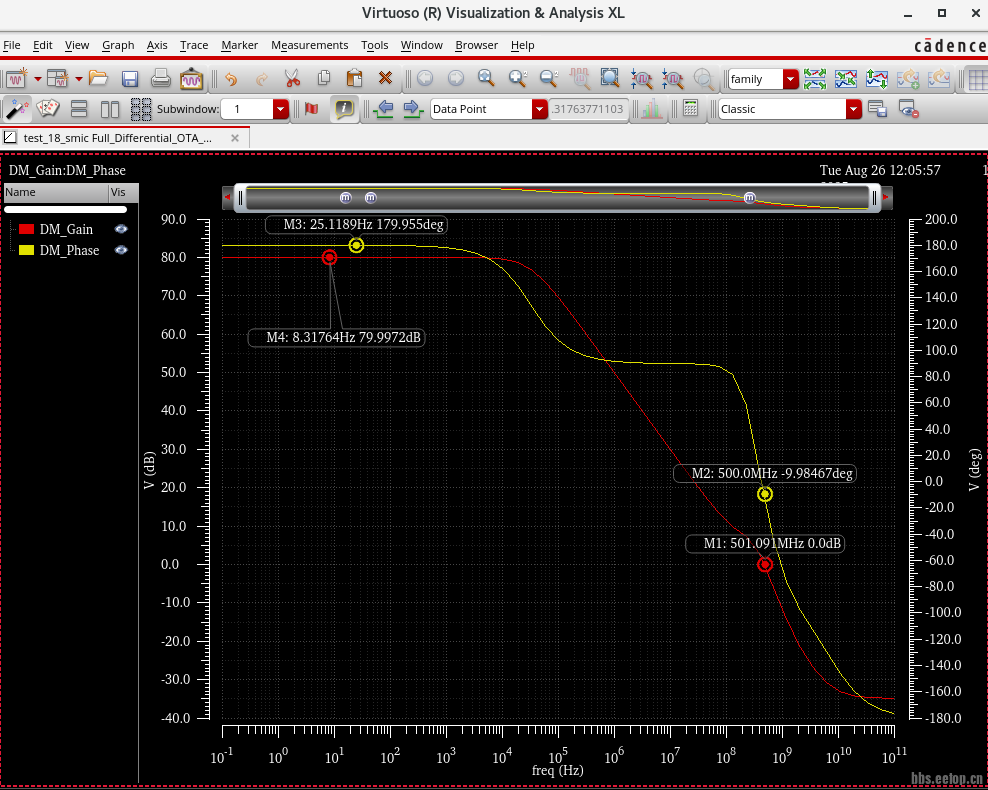Image resolution: width=988 pixels, height=790 pixels.
Task: Cut the selection with scissors icon
Action: tap(292, 79)
